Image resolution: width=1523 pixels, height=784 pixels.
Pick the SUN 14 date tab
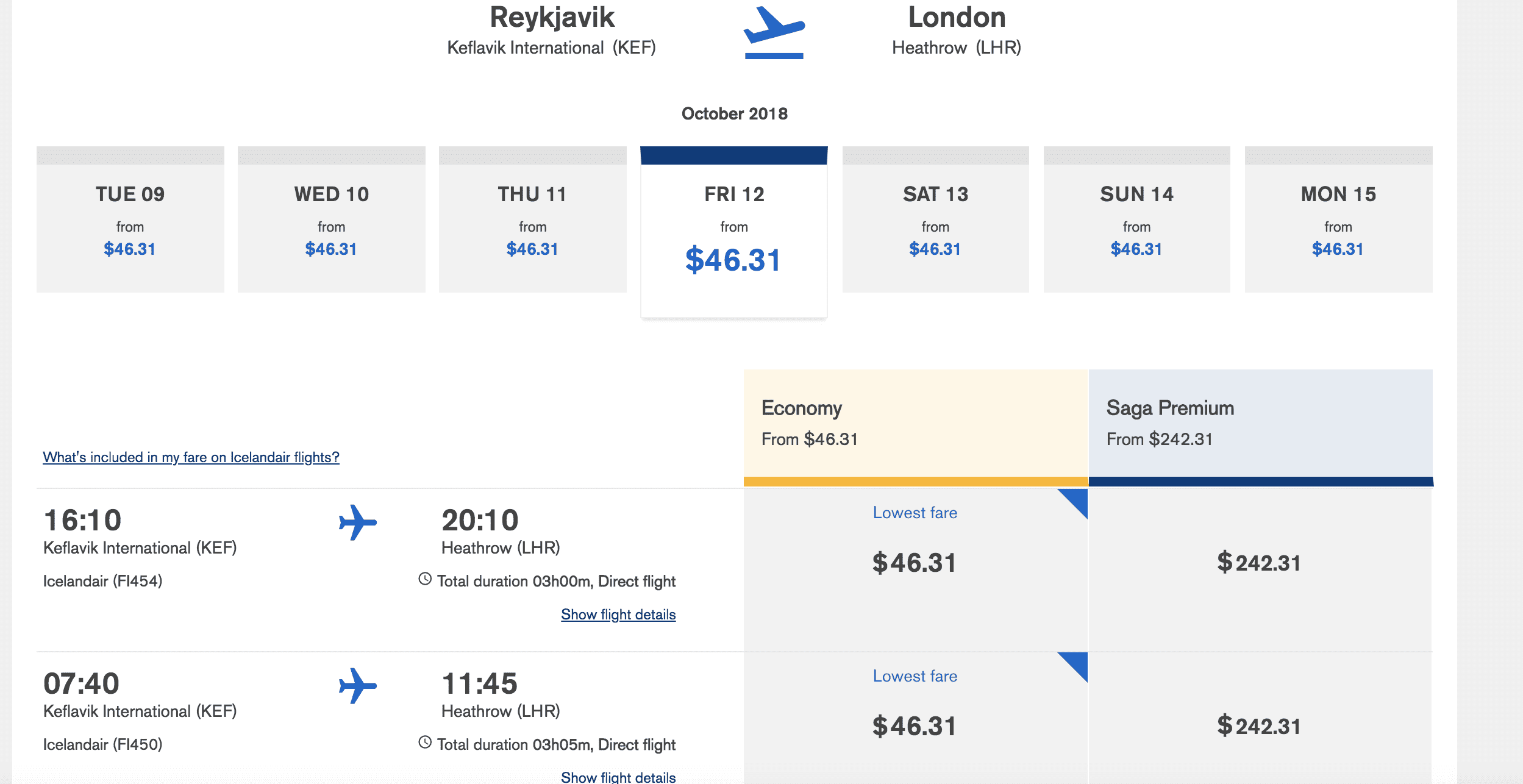1136,219
